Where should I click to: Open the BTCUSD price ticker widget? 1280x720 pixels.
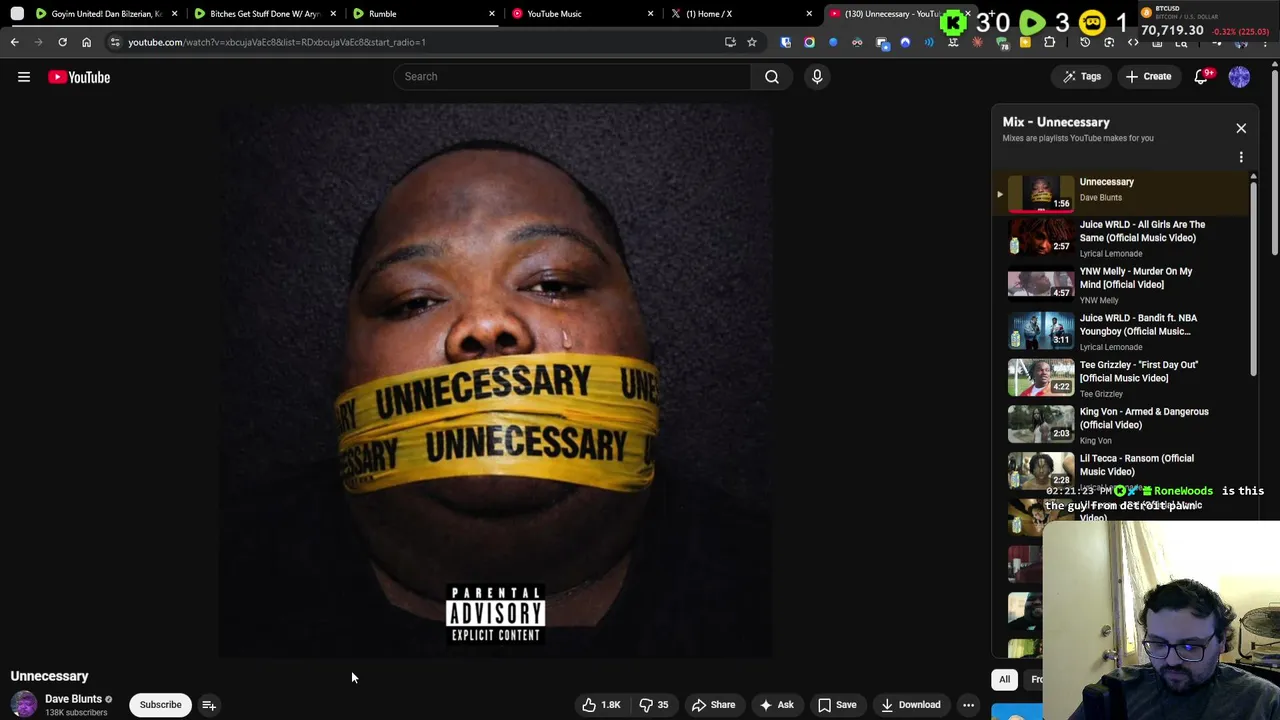pos(1207,21)
